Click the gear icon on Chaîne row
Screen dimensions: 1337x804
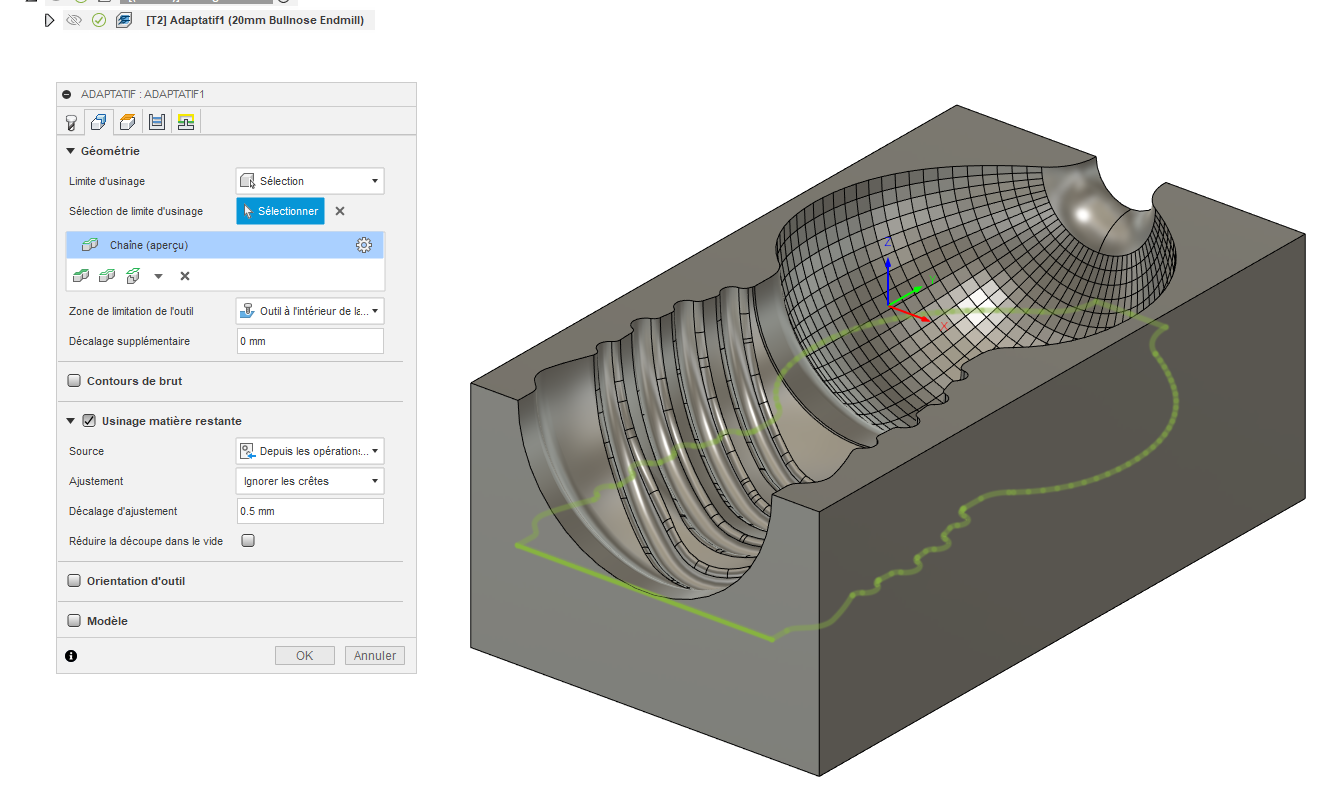pos(364,245)
